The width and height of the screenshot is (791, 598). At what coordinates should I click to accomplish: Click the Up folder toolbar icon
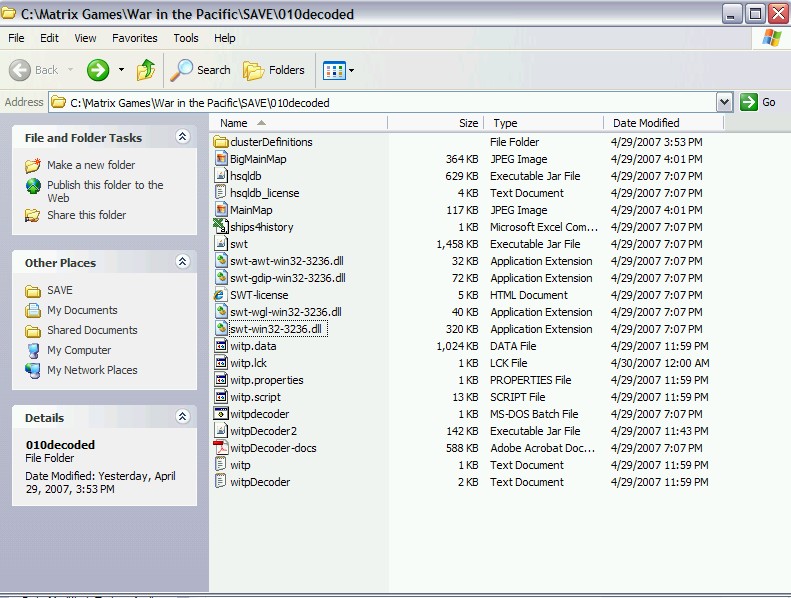(x=146, y=70)
